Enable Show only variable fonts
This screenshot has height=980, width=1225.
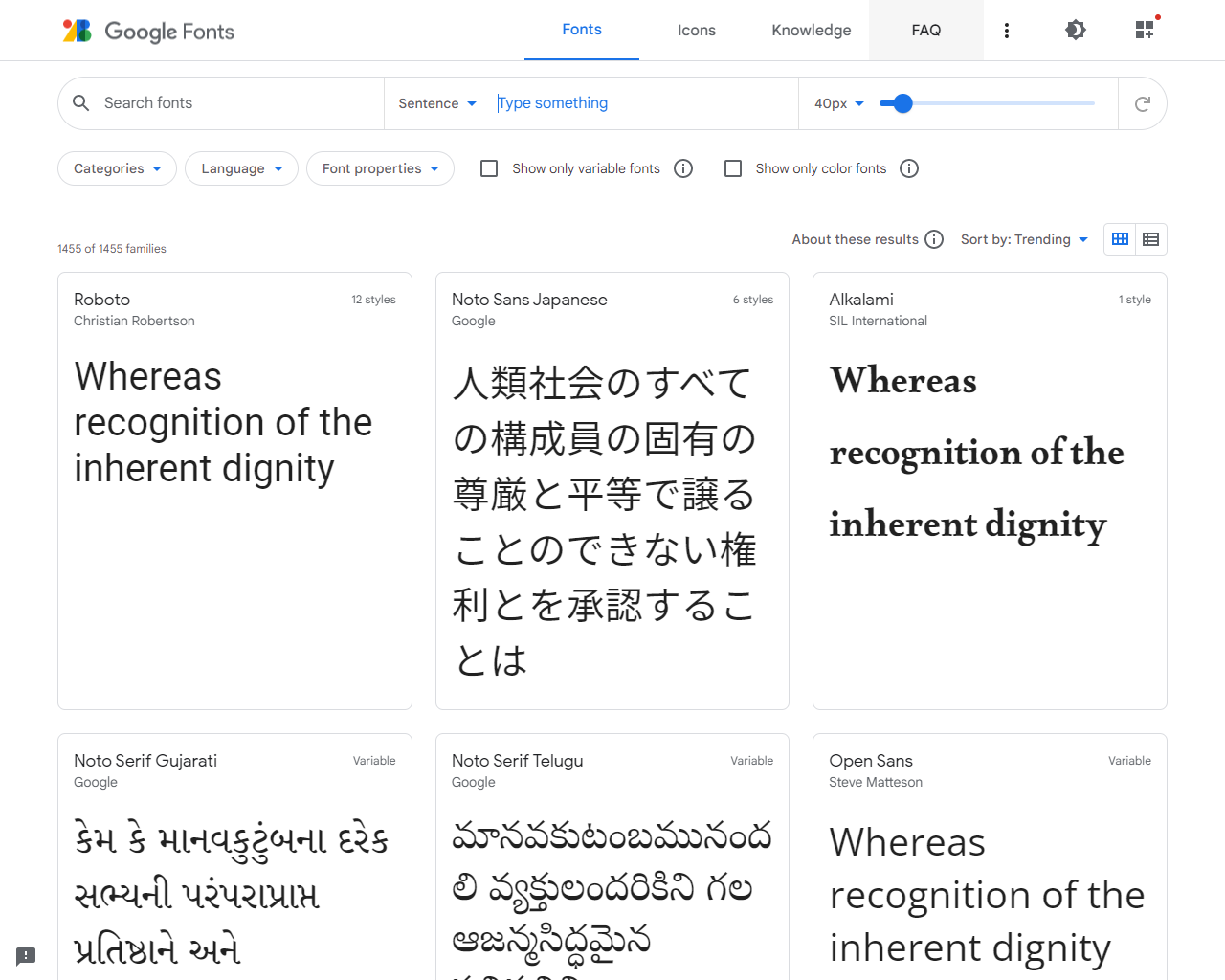coord(489,167)
